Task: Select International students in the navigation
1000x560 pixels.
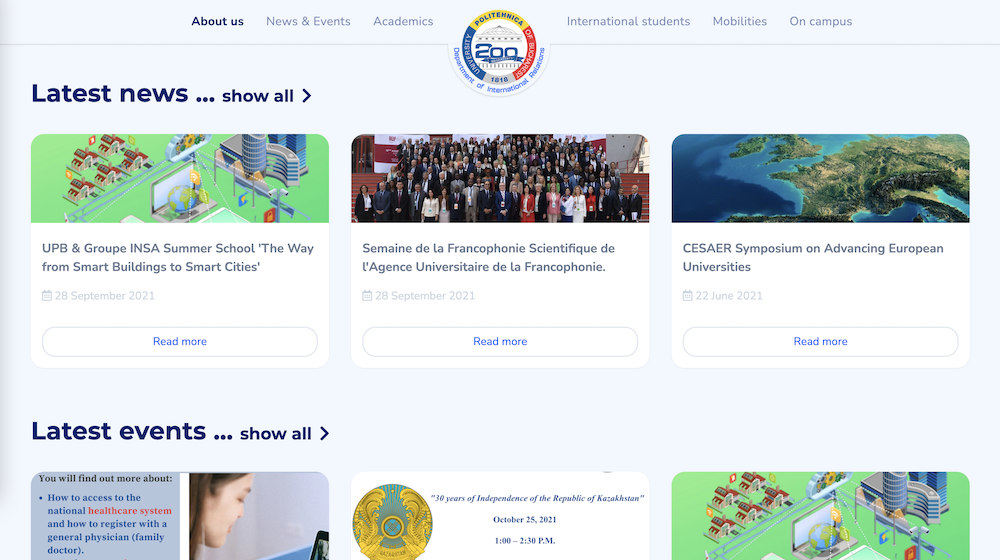Action: [x=628, y=21]
